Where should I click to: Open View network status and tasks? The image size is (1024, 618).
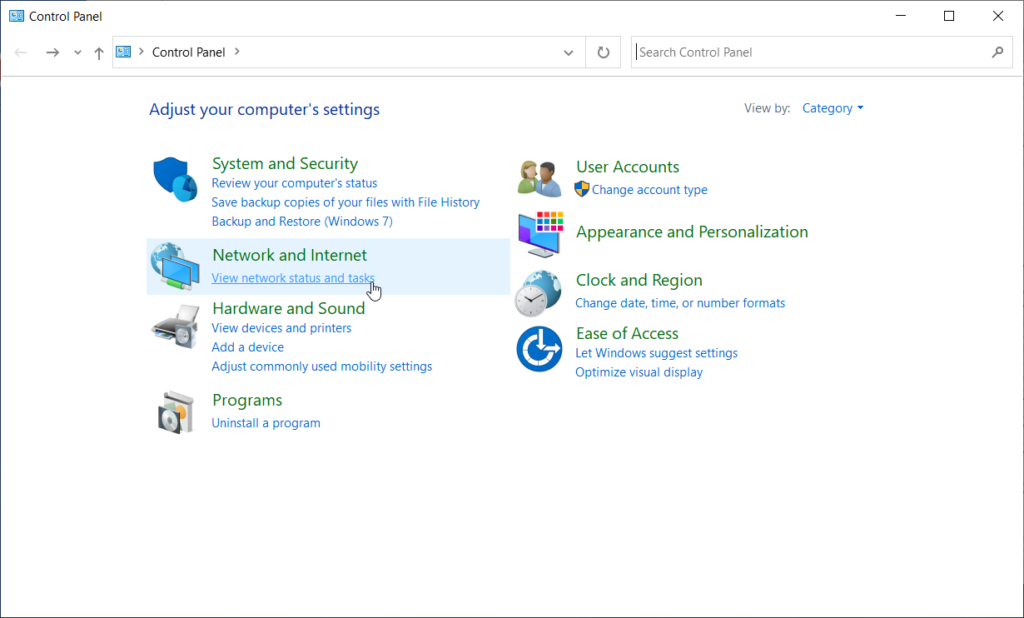click(292, 277)
